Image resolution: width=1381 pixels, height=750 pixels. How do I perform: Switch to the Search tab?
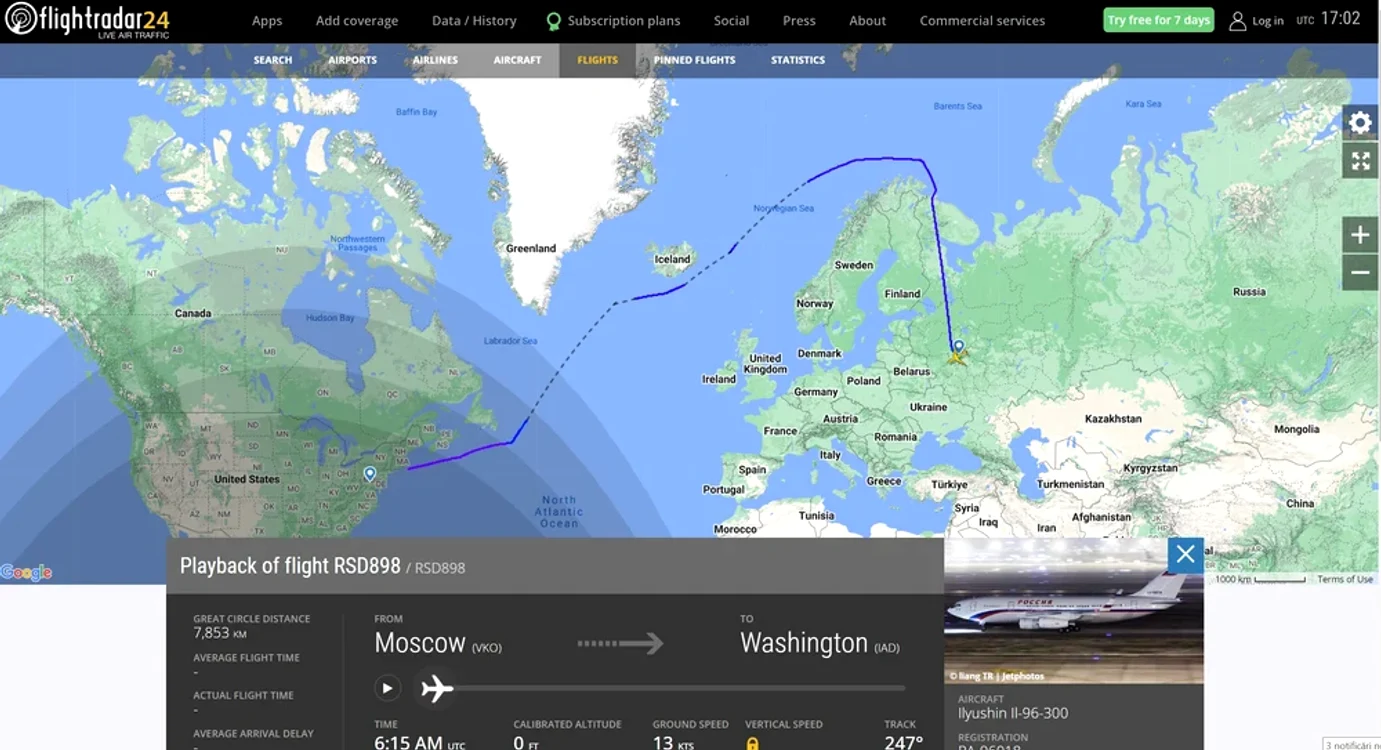[x=273, y=60]
